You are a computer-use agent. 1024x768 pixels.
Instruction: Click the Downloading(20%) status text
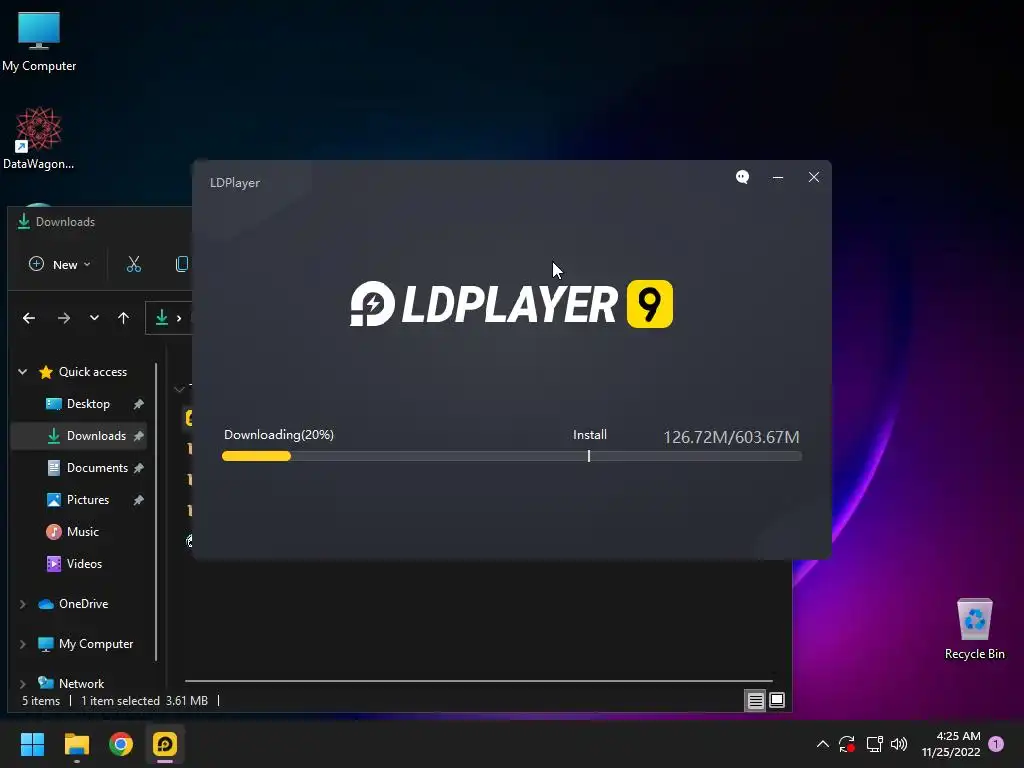(279, 435)
